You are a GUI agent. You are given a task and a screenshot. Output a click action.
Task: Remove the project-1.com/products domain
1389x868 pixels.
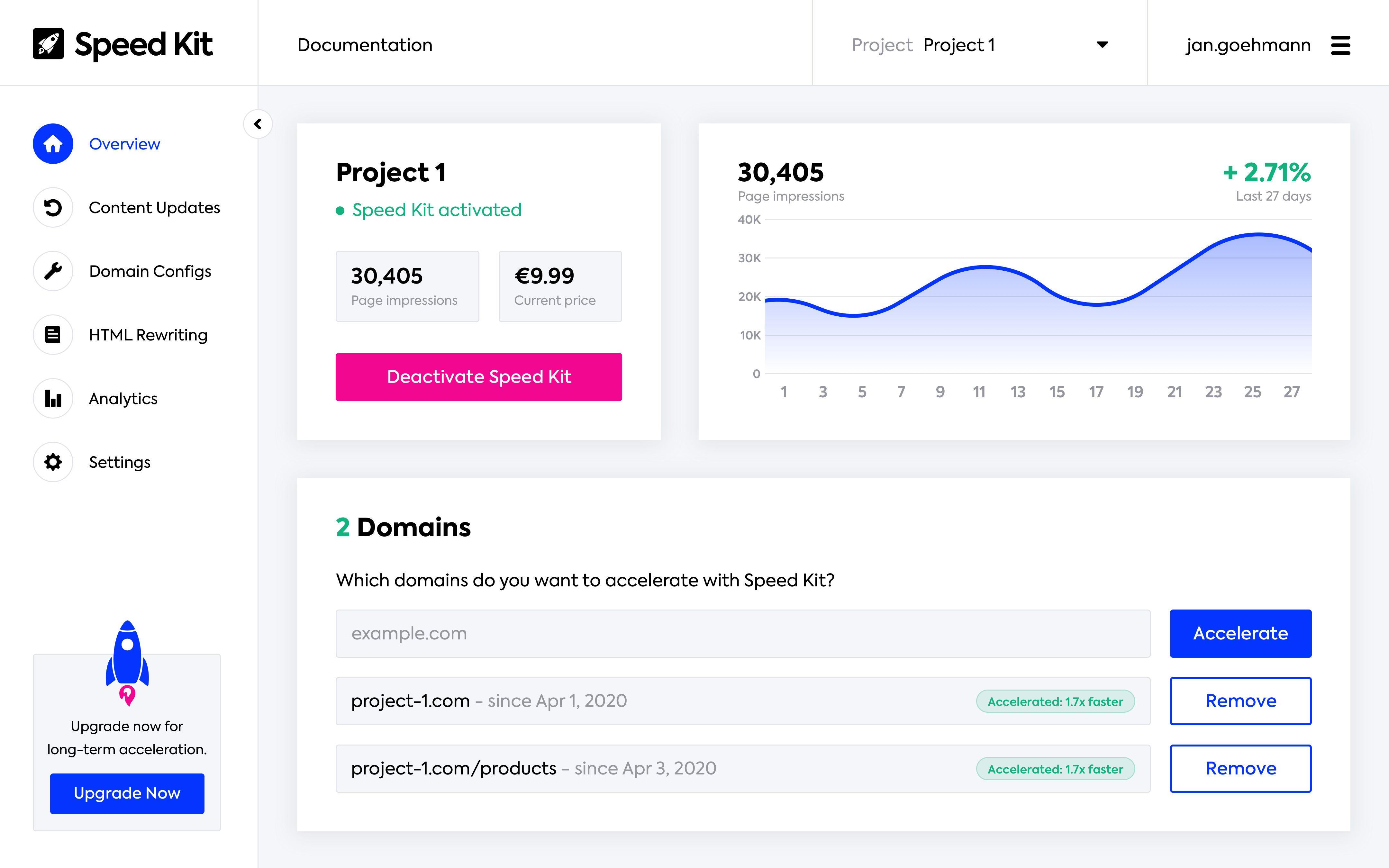click(x=1240, y=769)
